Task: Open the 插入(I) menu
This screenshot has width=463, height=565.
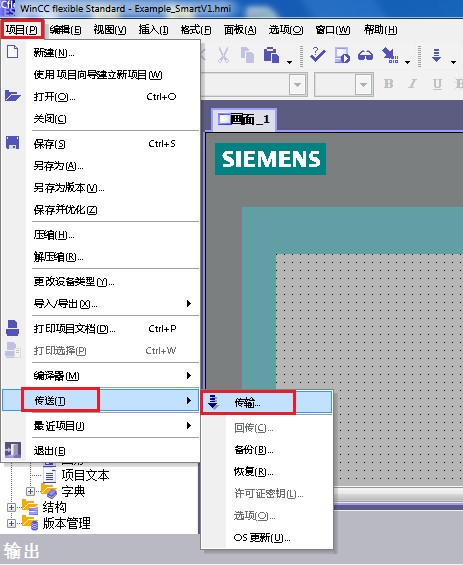Action: [153, 30]
